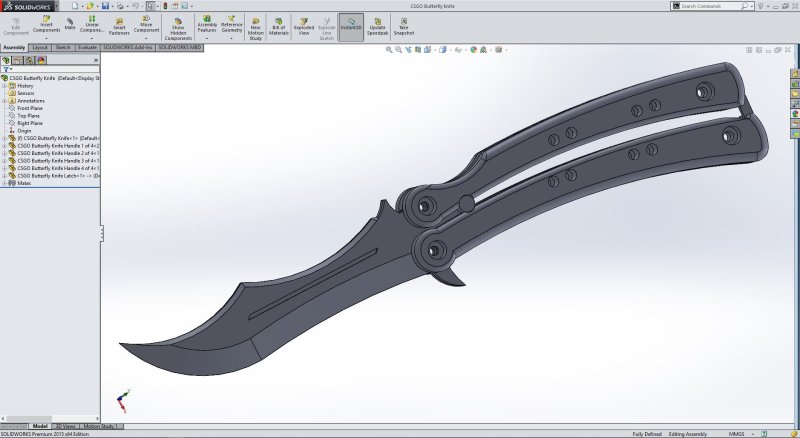Click the Take Snapshot icon
This screenshot has width=800, height=438.
point(403,26)
